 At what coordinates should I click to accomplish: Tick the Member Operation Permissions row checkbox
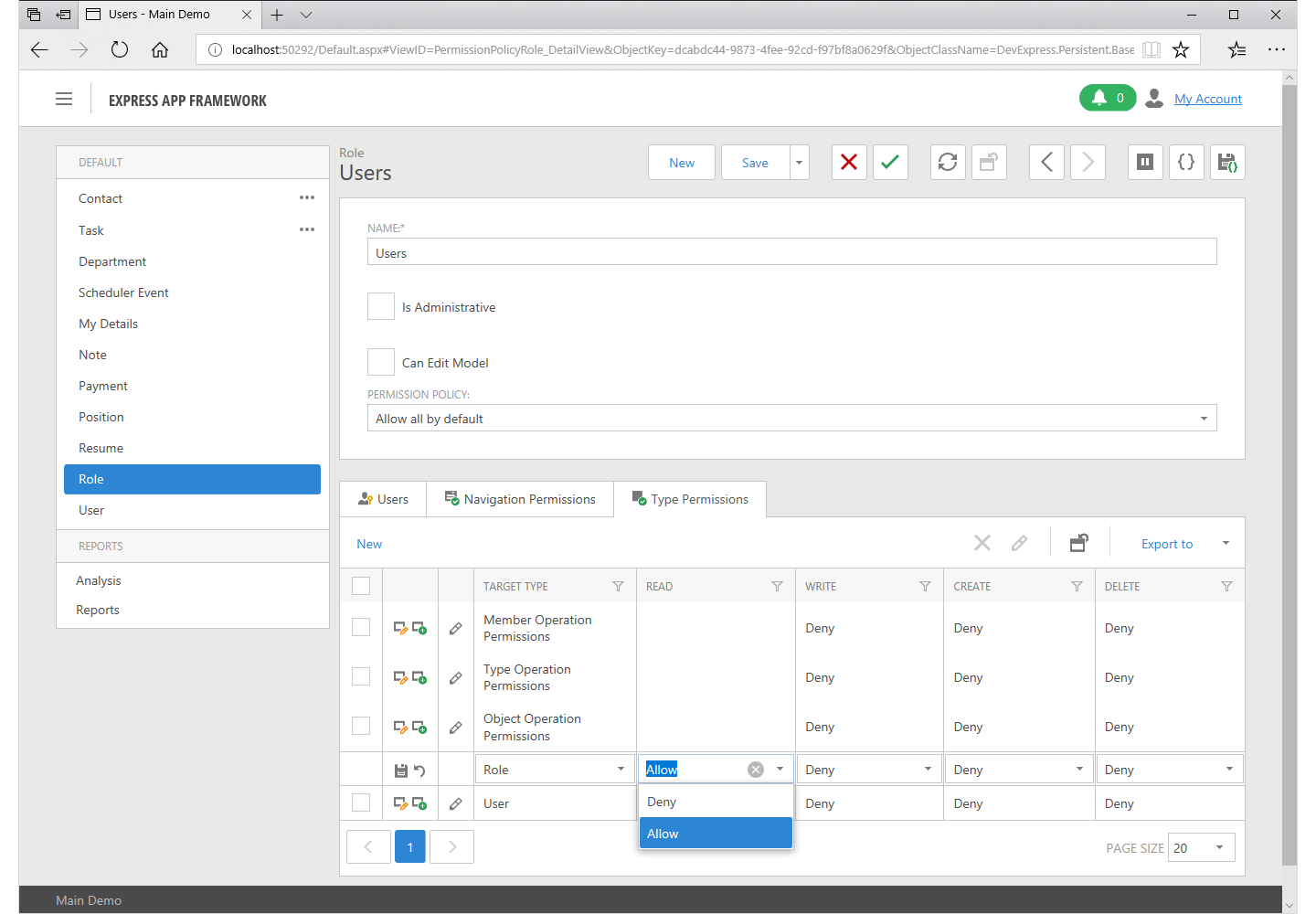pyautogui.click(x=361, y=628)
